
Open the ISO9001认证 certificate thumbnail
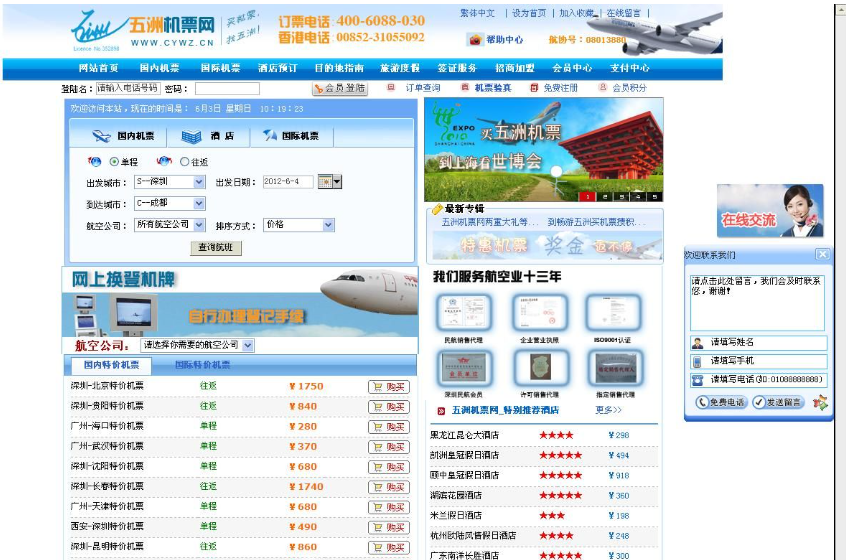click(x=612, y=312)
